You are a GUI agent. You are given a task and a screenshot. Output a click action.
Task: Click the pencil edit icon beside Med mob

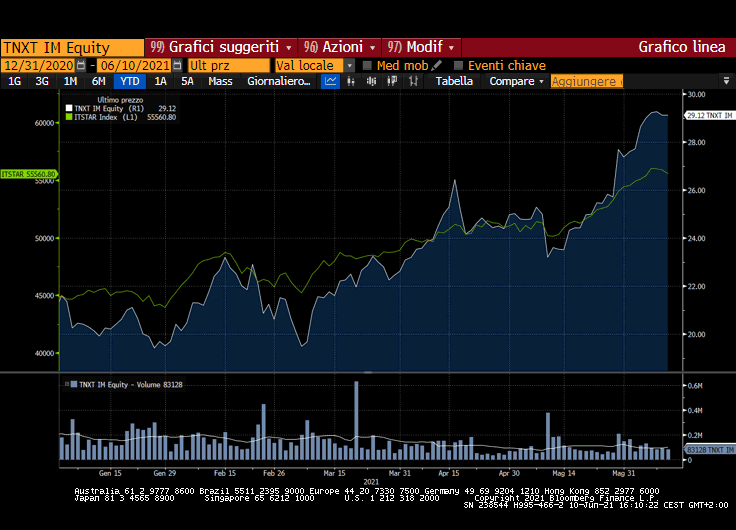click(x=437, y=65)
